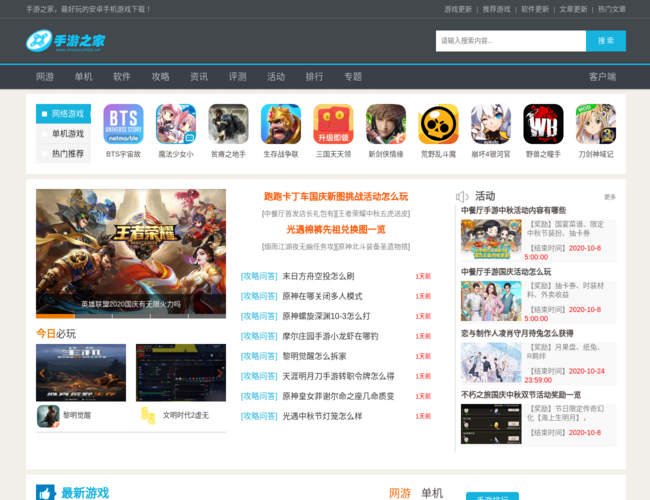This screenshot has width=650, height=500.
Task: Click the speaker icon beside 活动 heading
Action: point(462,197)
